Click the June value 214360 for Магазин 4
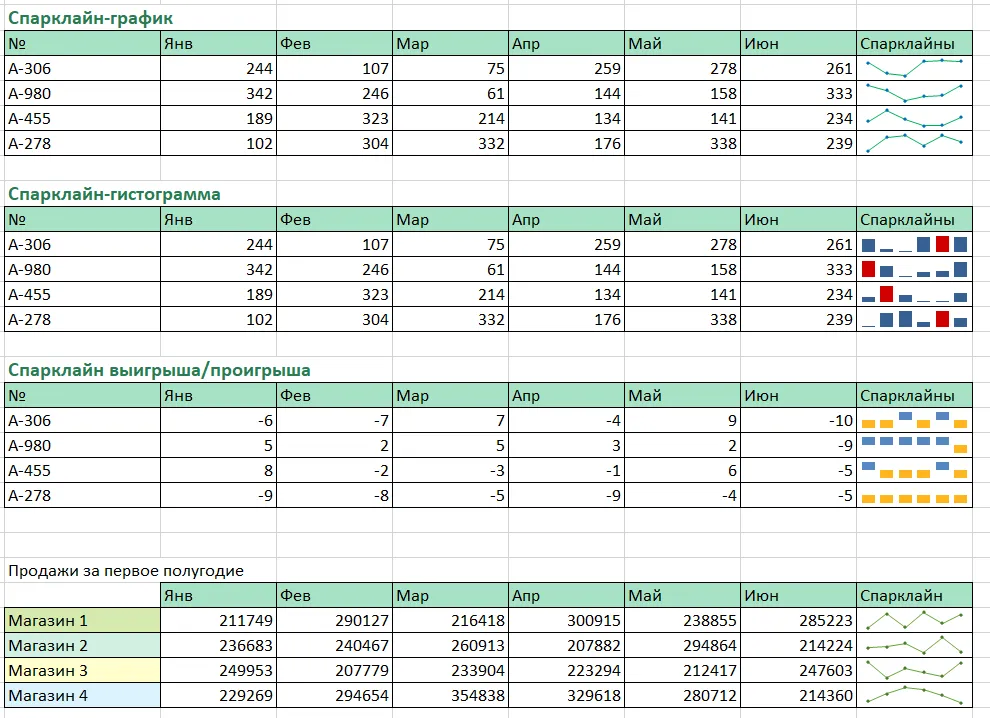 [x=799, y=695]
